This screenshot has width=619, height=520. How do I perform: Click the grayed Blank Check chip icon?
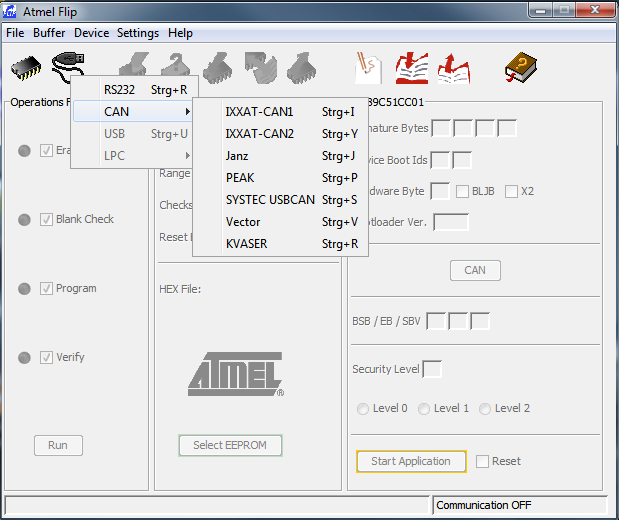pos(175,64)
